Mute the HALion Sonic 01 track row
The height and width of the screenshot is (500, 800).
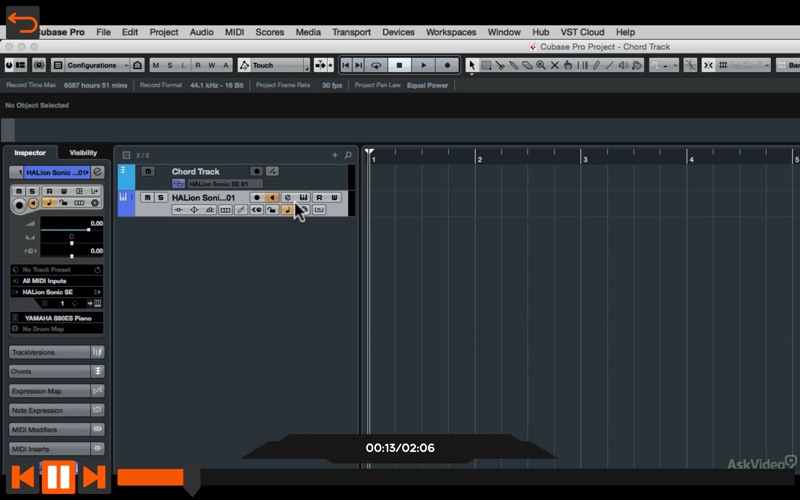pyautogui.click(x=147, y=197)
